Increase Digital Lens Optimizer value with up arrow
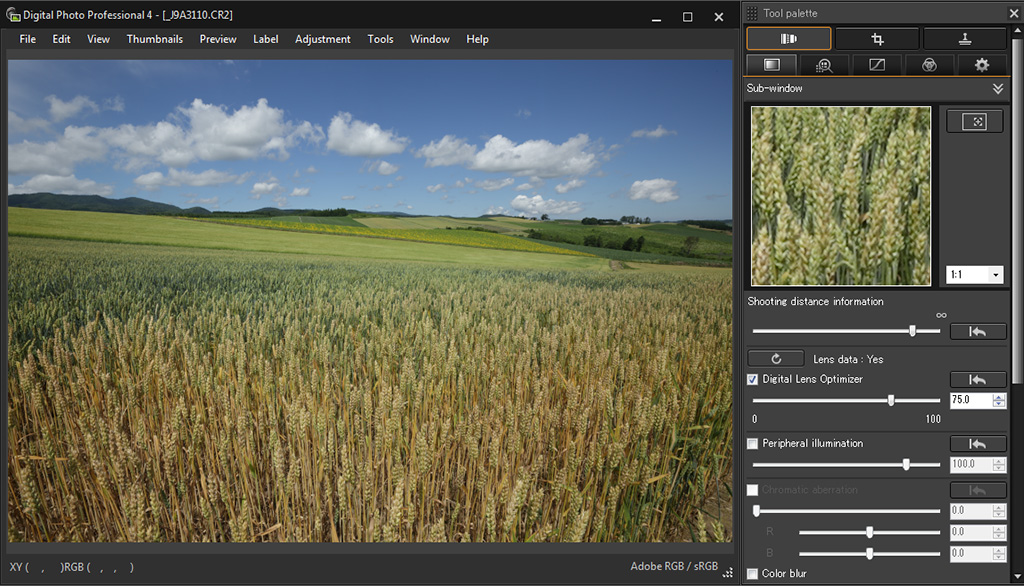The image size is (1024, 586). 999,396
